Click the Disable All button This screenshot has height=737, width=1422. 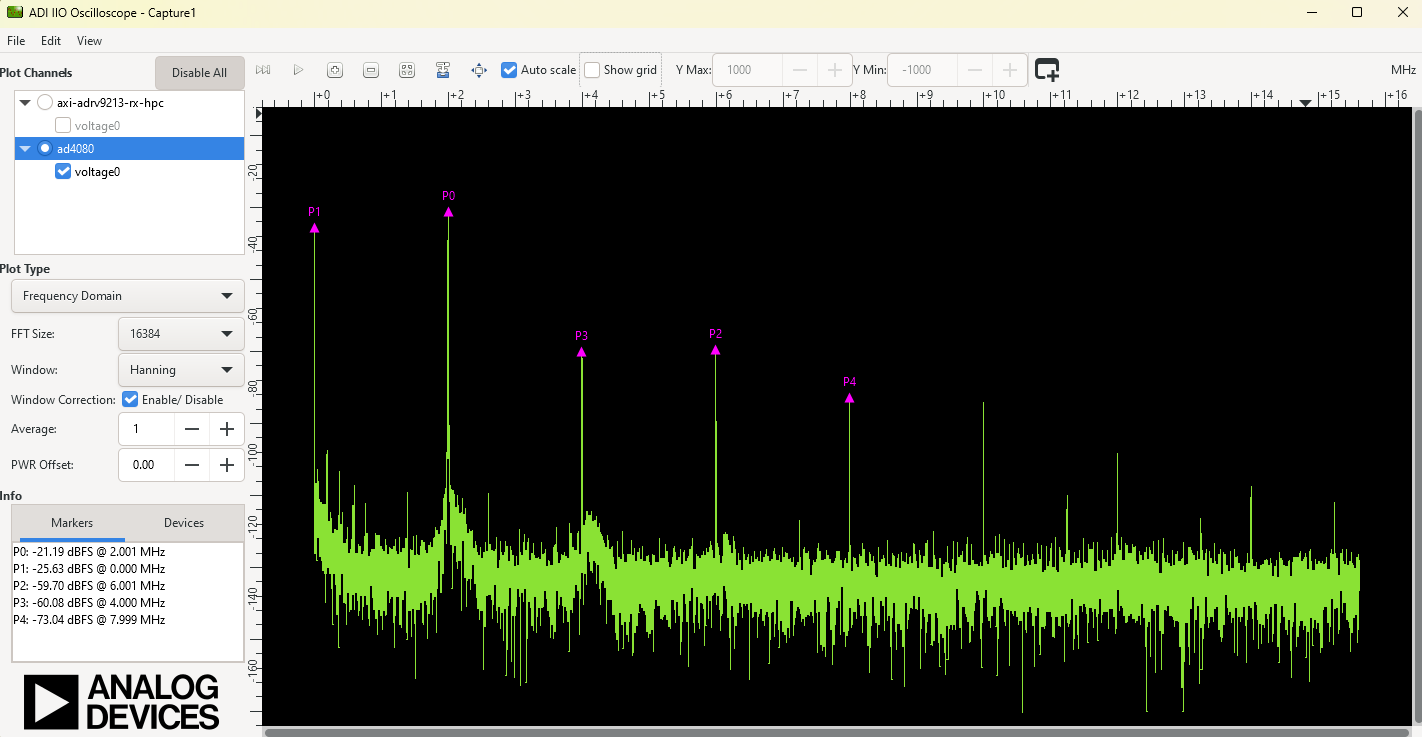click(x=199, y=73)
